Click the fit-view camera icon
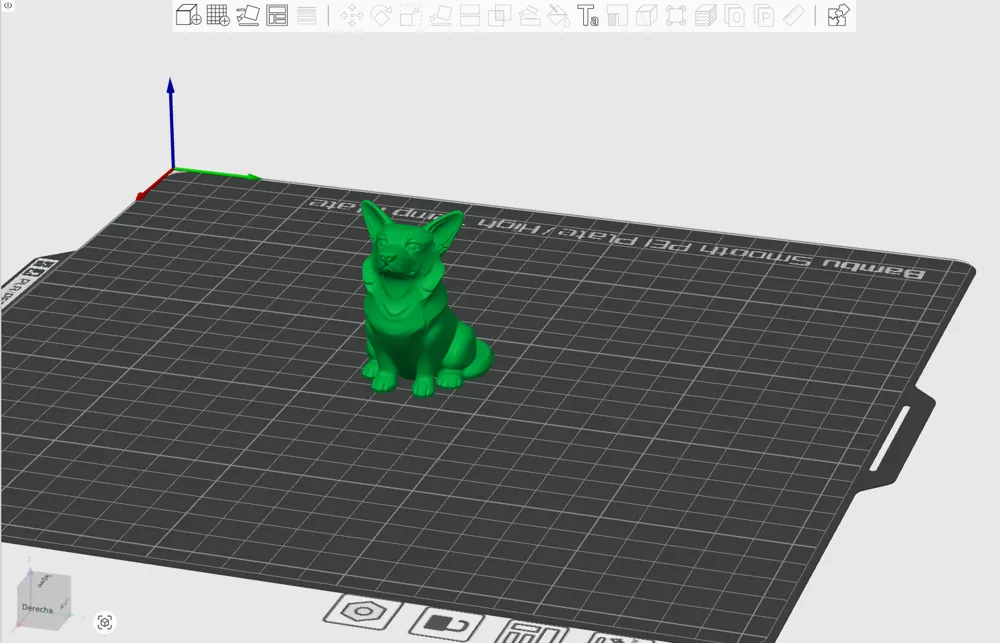Screen dimensions: 1000x643 tap(105, 622)
